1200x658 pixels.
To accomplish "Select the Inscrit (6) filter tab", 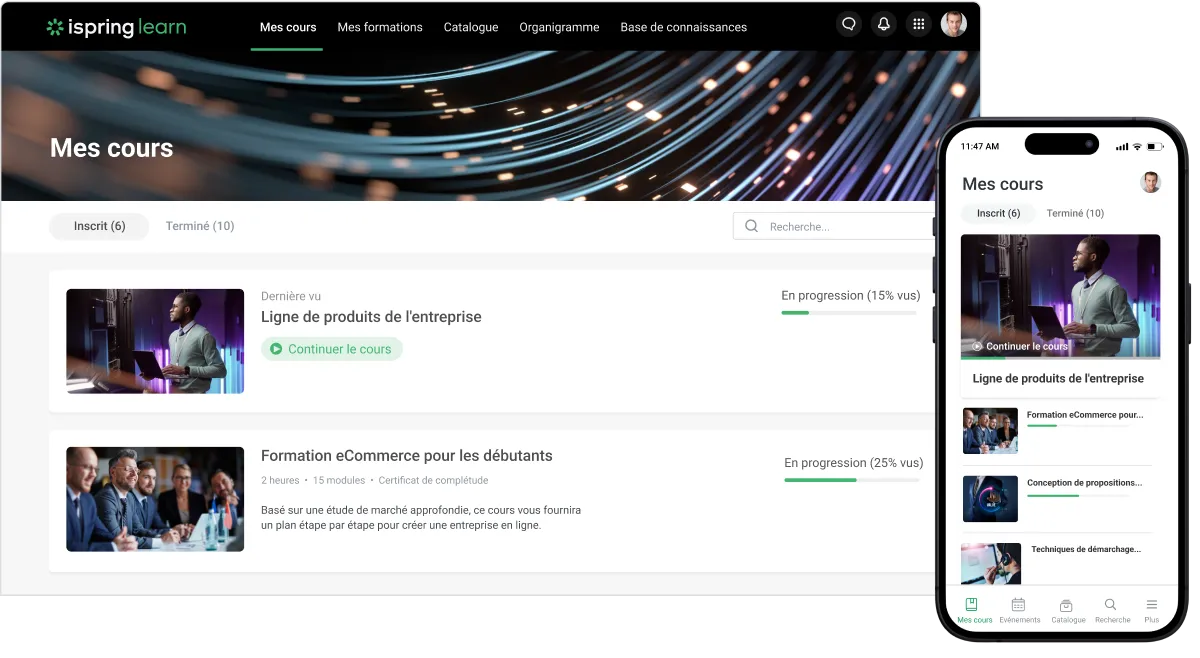I will click(x=98, y=226).
